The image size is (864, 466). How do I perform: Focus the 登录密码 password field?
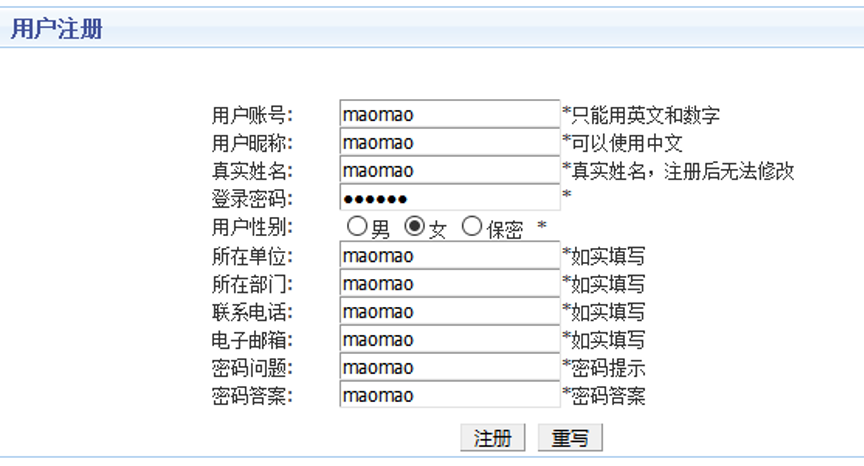449,198
